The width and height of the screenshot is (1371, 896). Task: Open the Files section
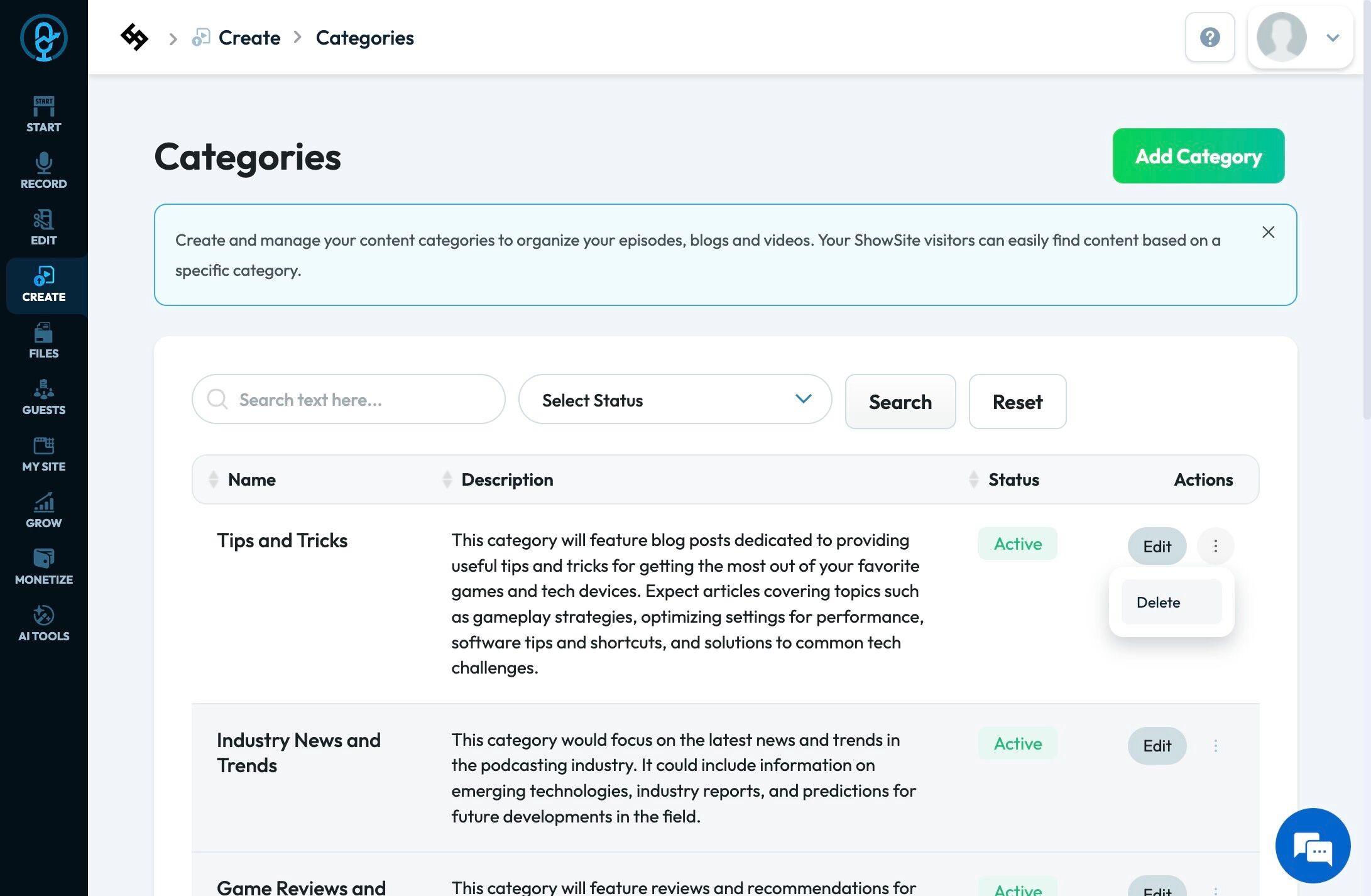coord(43,341)
